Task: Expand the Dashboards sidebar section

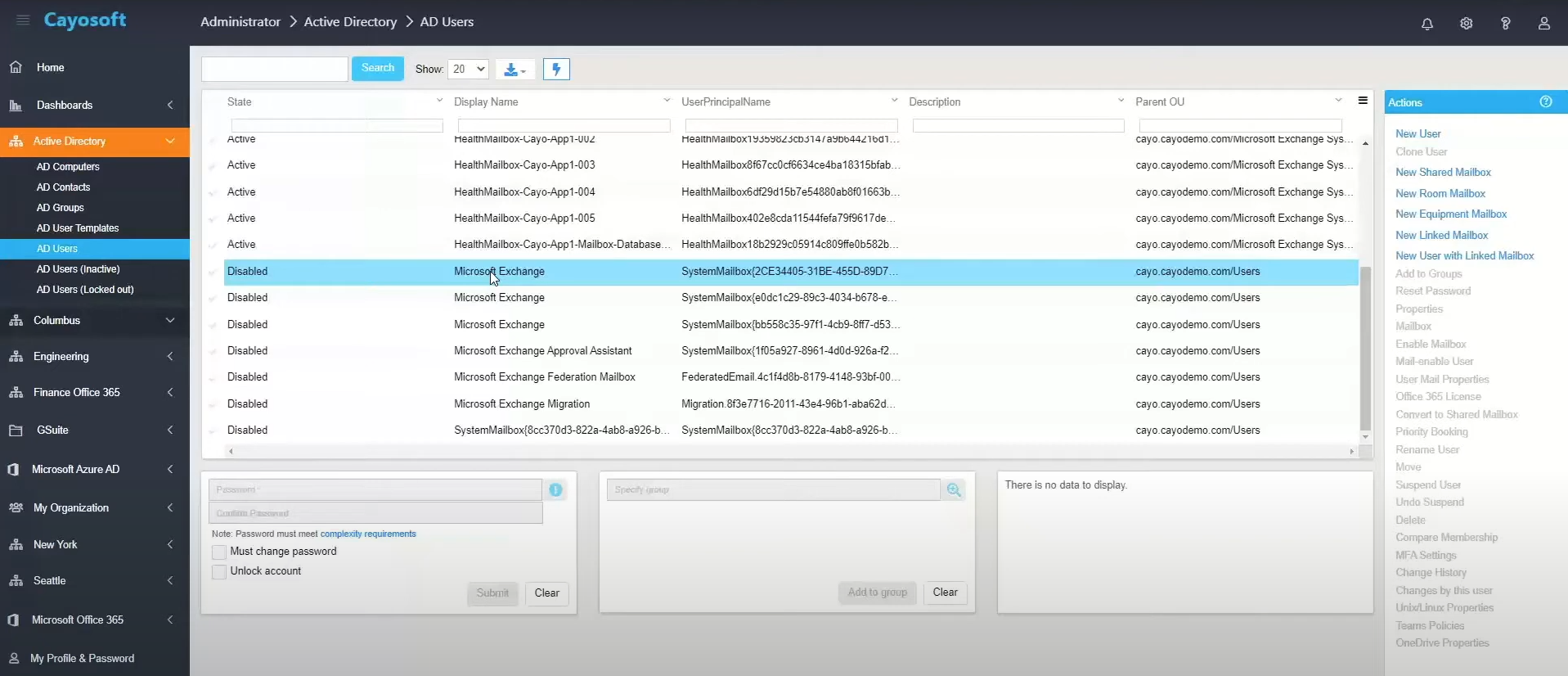Action: (94, 105)
